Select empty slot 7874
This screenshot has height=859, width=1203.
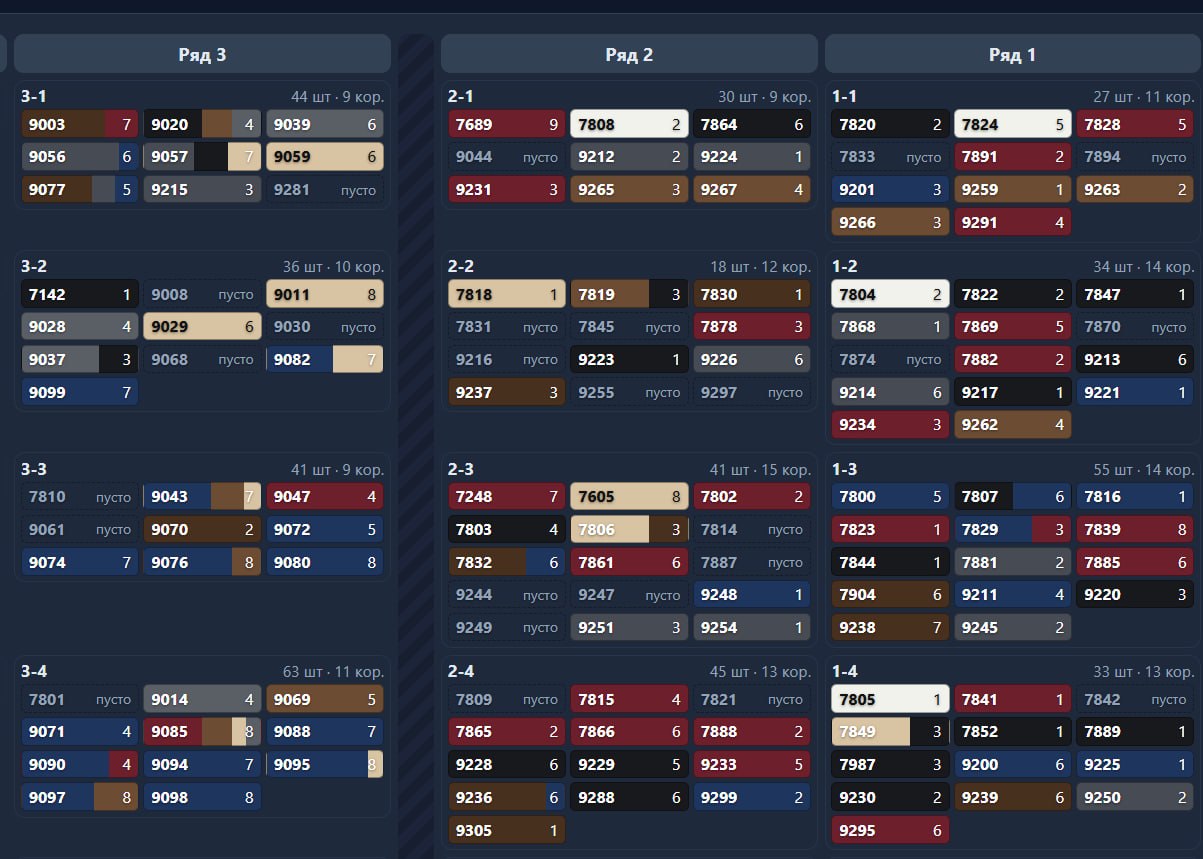tap(890, 359)
